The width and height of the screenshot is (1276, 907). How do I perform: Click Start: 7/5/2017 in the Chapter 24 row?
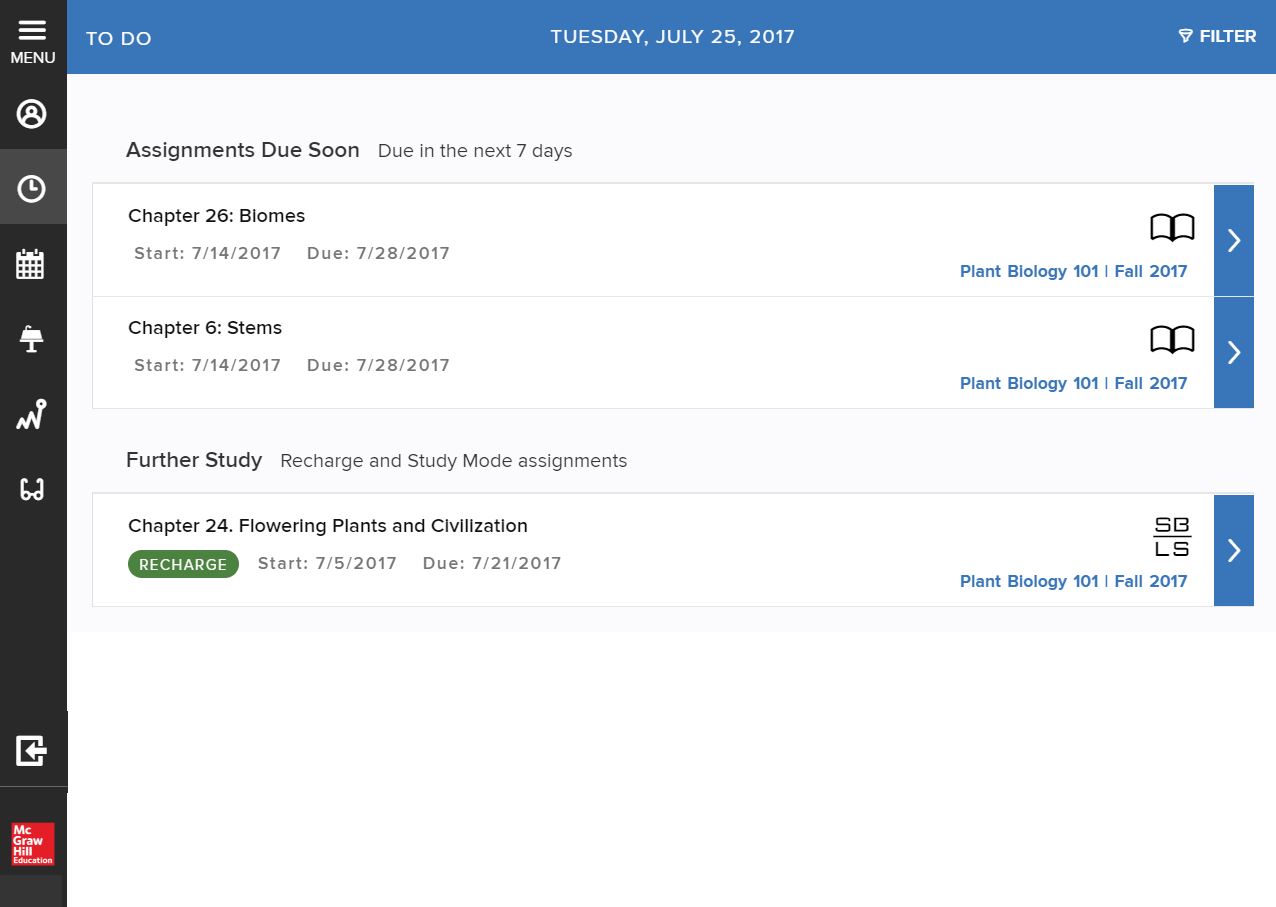(x=327, y=563)
